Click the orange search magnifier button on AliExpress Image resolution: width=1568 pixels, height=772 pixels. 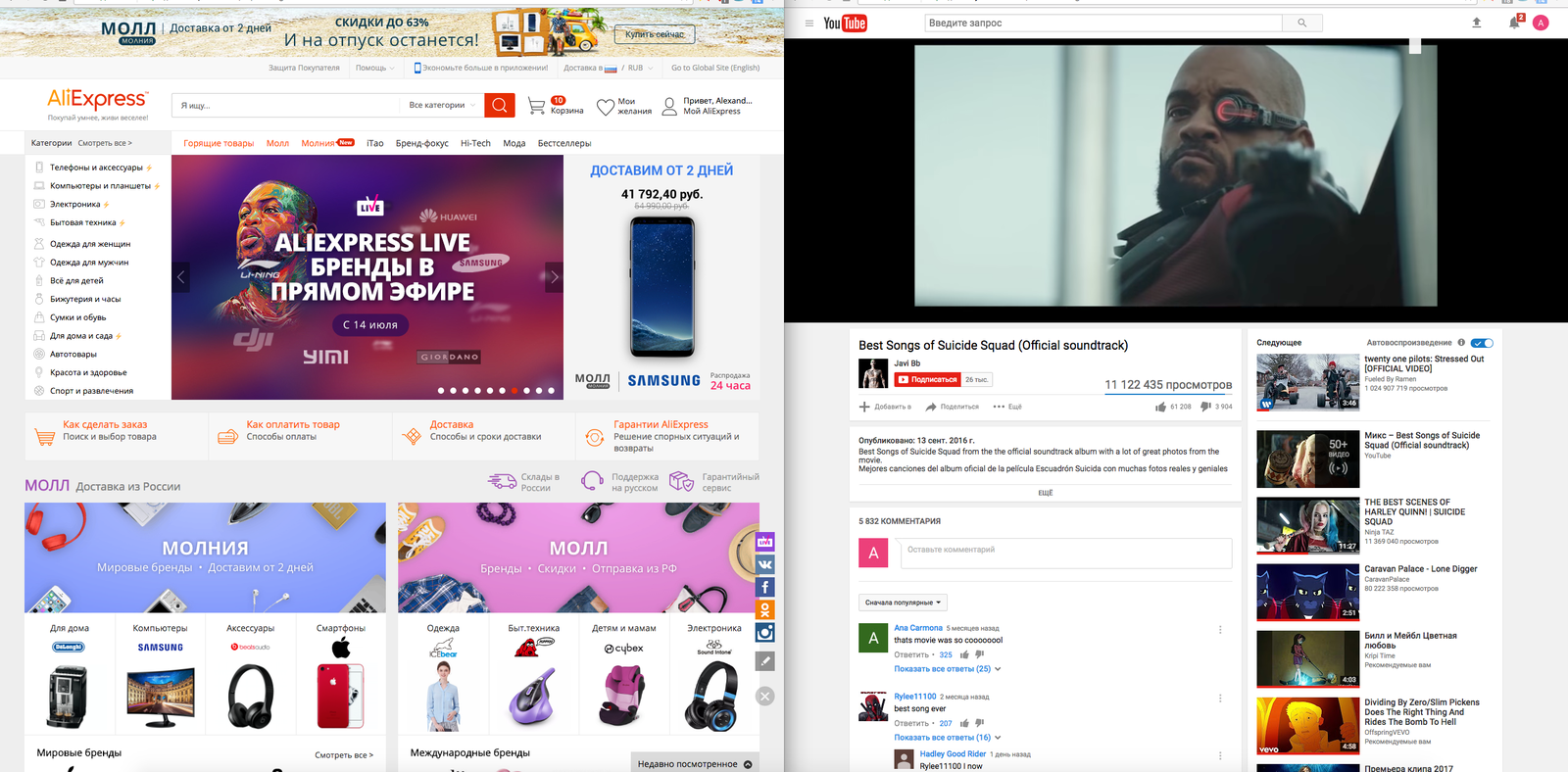click(x=499, y=105)
